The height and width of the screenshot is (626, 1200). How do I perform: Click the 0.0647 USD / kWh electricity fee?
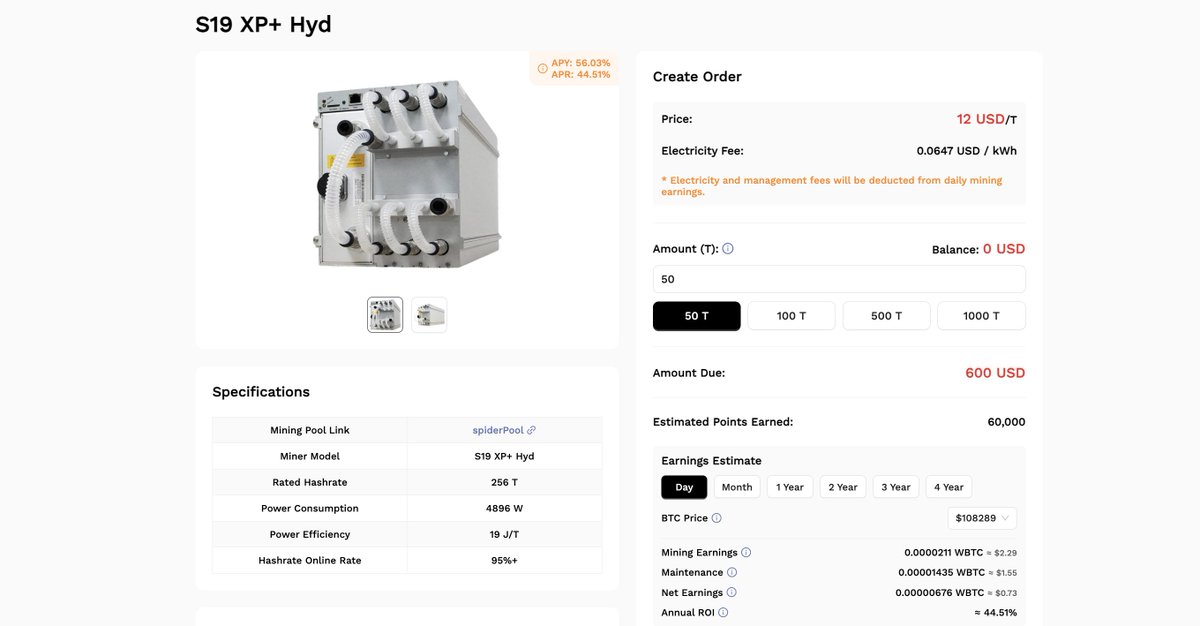[x=966, y=151]
